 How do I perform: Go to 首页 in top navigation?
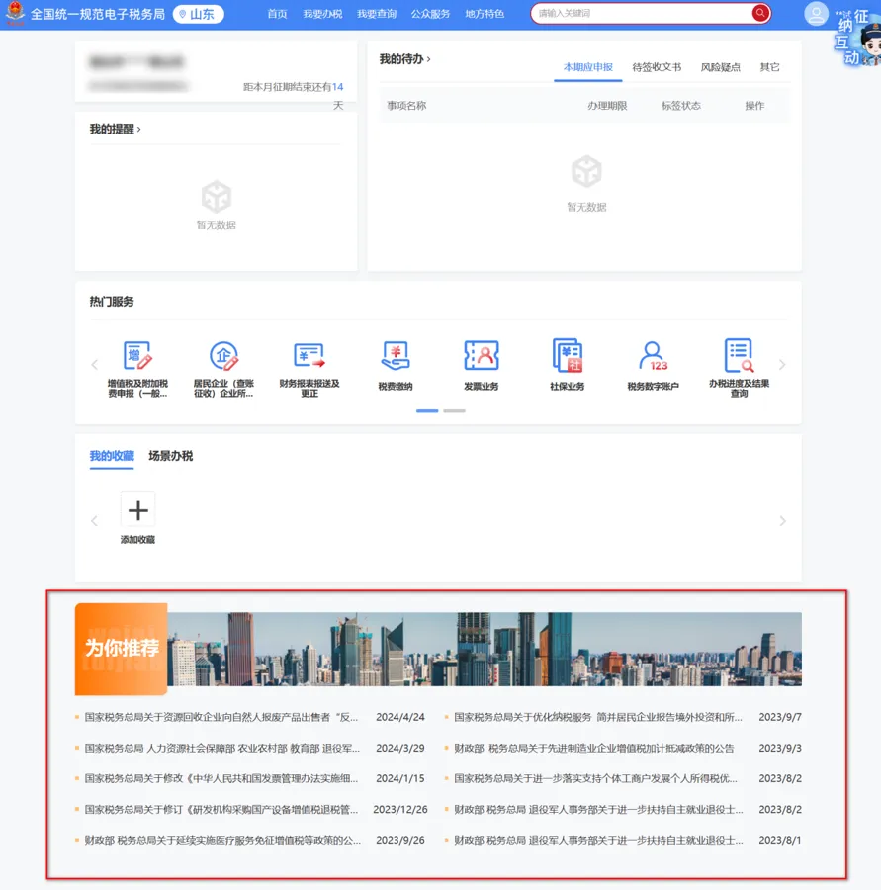pos(277,14)
